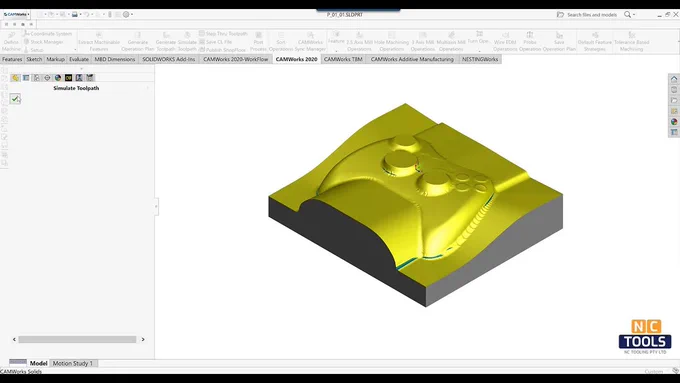Screen dimensions: 680x383
Task: Click the Options gear icon in title bar
Action: 126,14
